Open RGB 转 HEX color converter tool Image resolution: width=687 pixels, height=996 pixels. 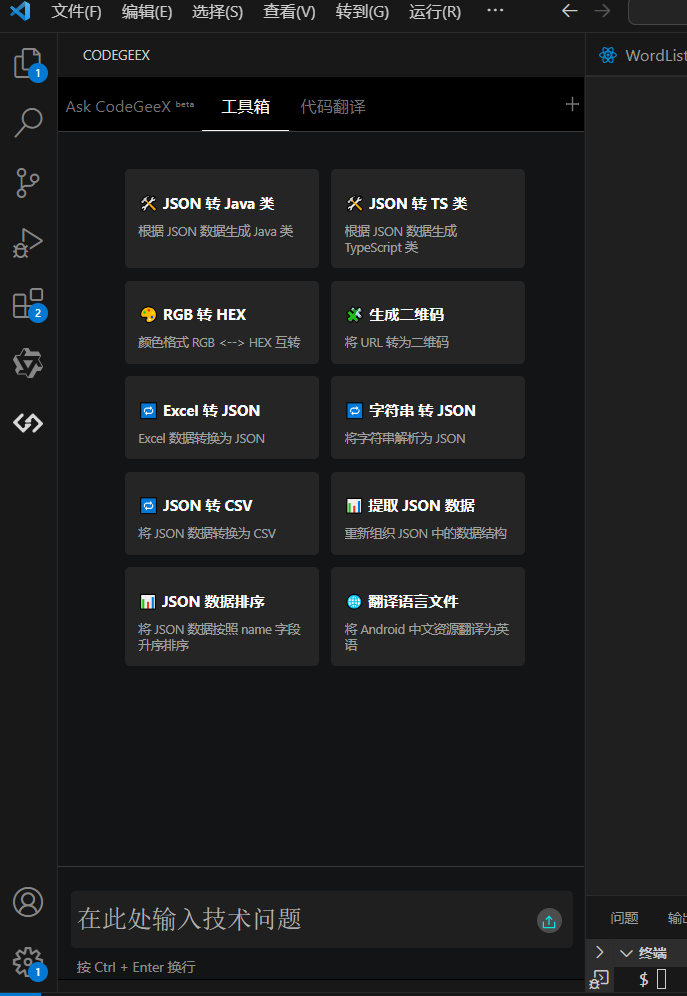[221, 322]
